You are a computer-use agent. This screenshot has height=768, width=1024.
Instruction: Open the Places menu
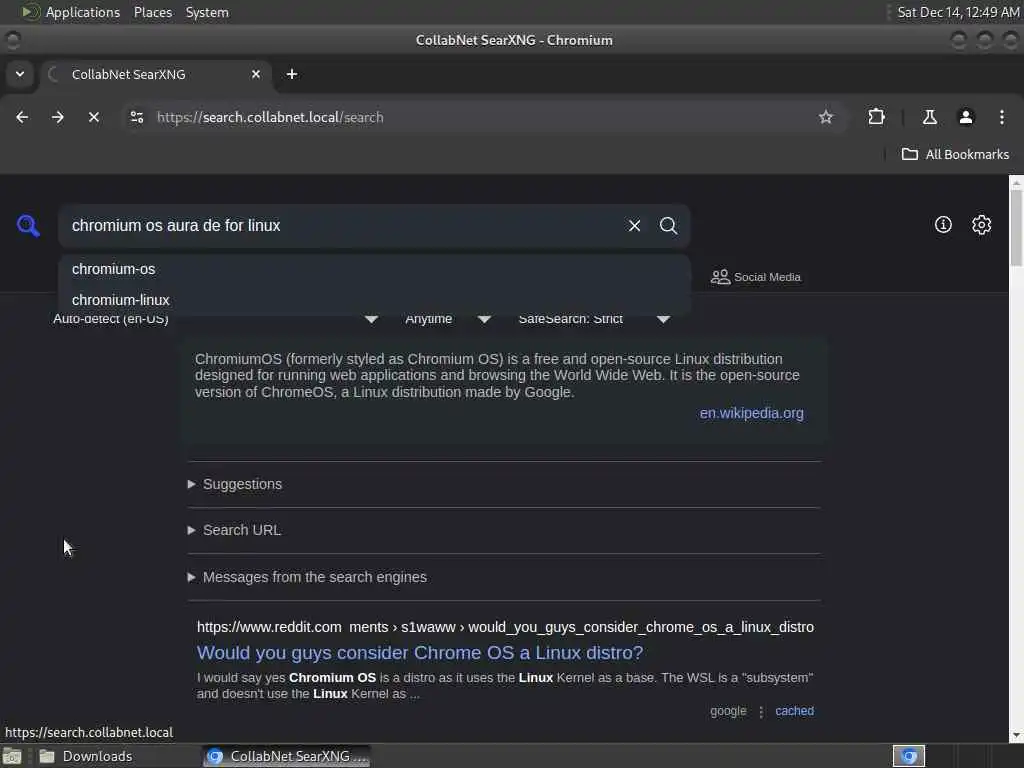point(153,12)
